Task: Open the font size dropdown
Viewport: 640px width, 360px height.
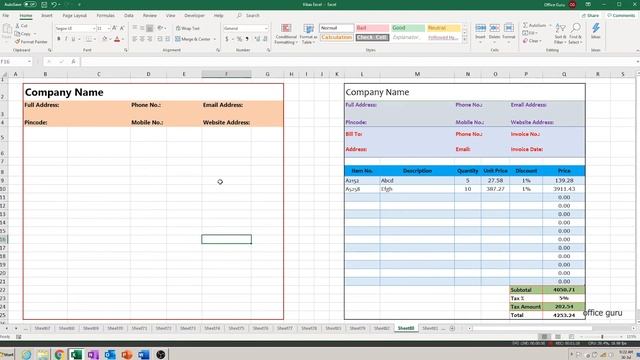Action: 109,28
